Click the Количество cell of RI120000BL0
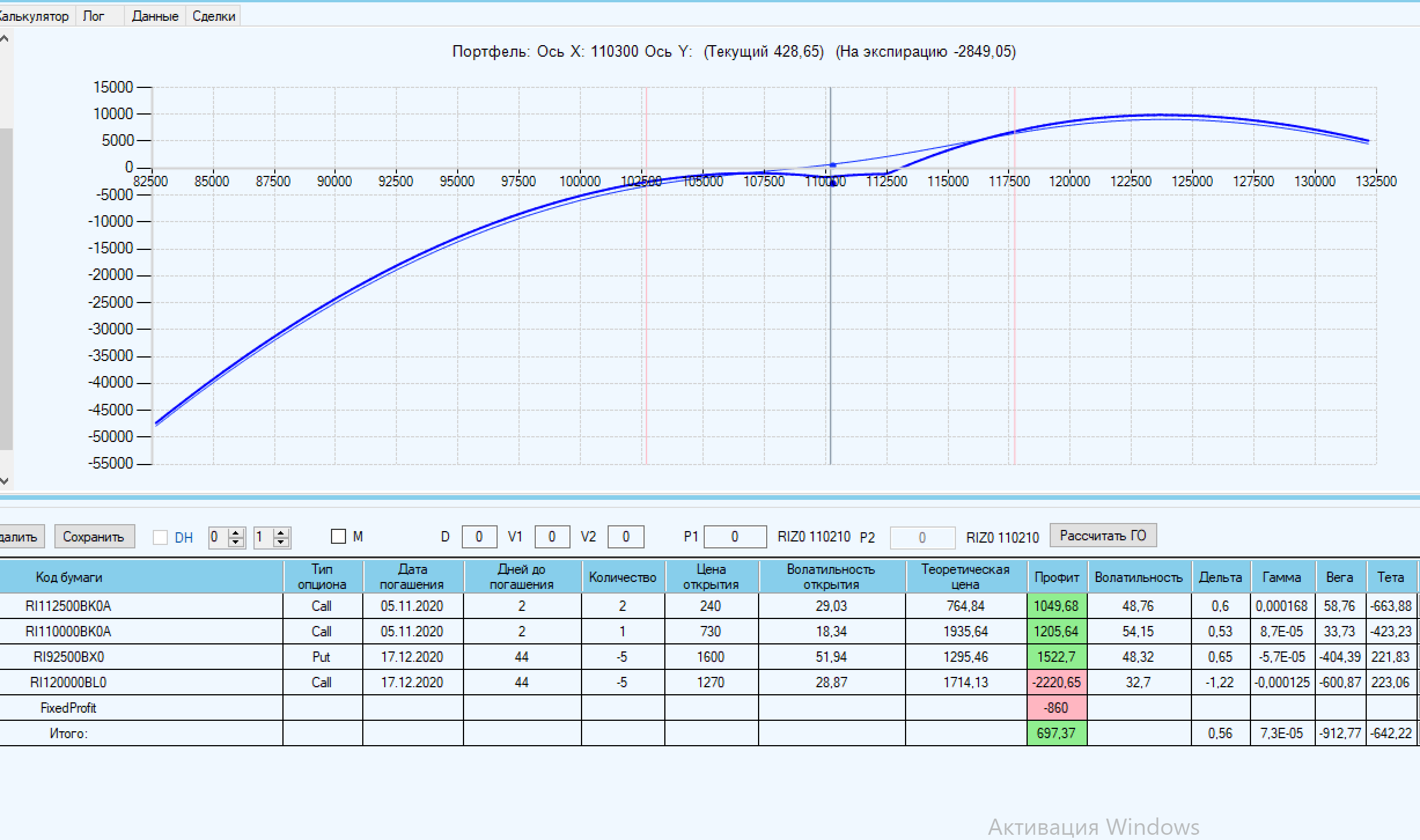 point(622,683)
